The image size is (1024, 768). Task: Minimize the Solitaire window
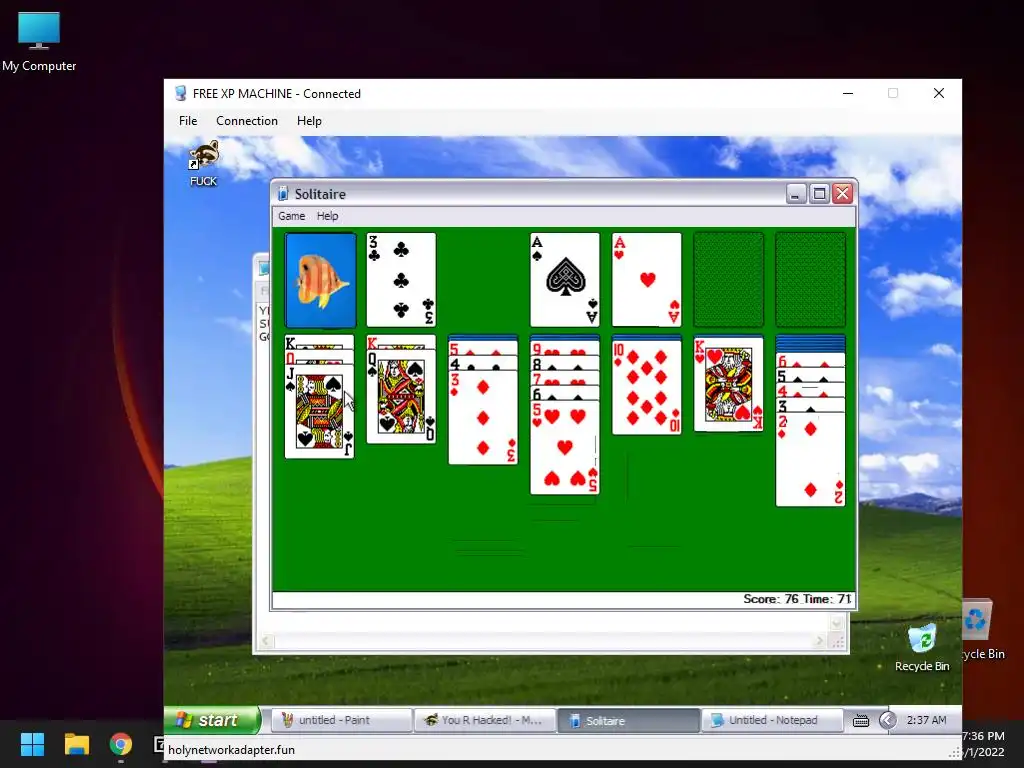796,194
